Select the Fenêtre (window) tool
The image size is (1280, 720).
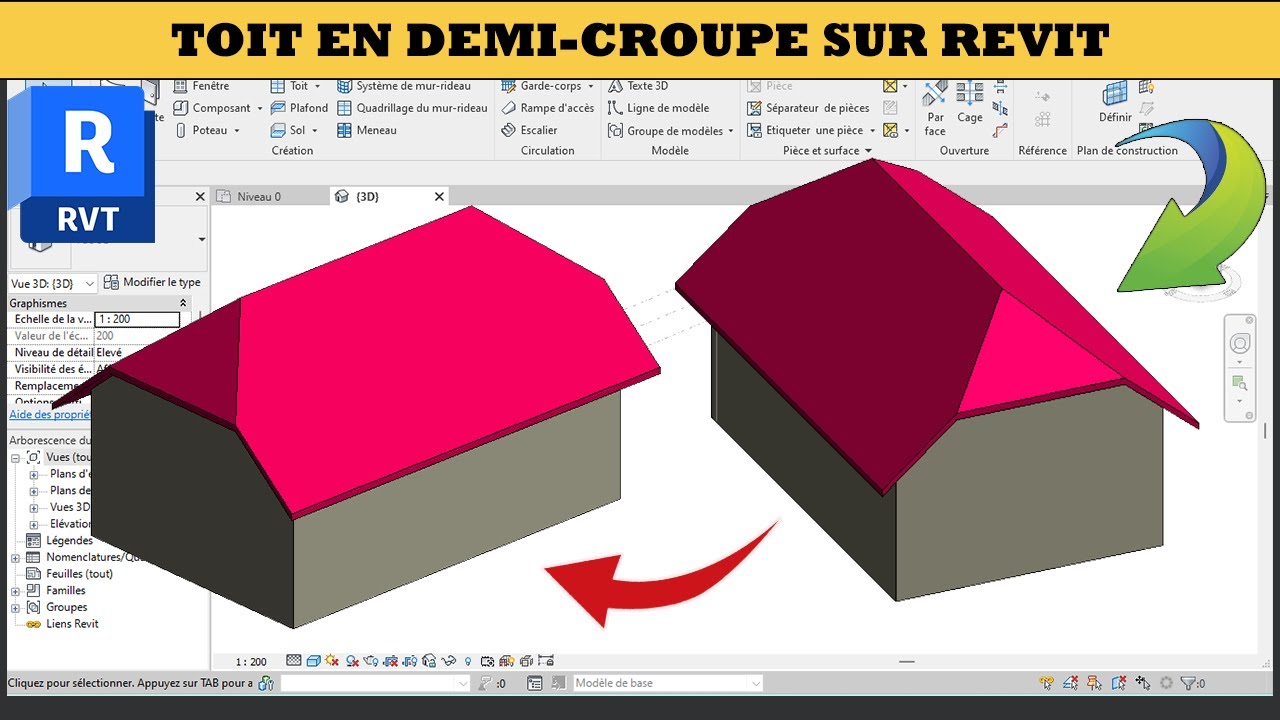[x=202, y=86]
